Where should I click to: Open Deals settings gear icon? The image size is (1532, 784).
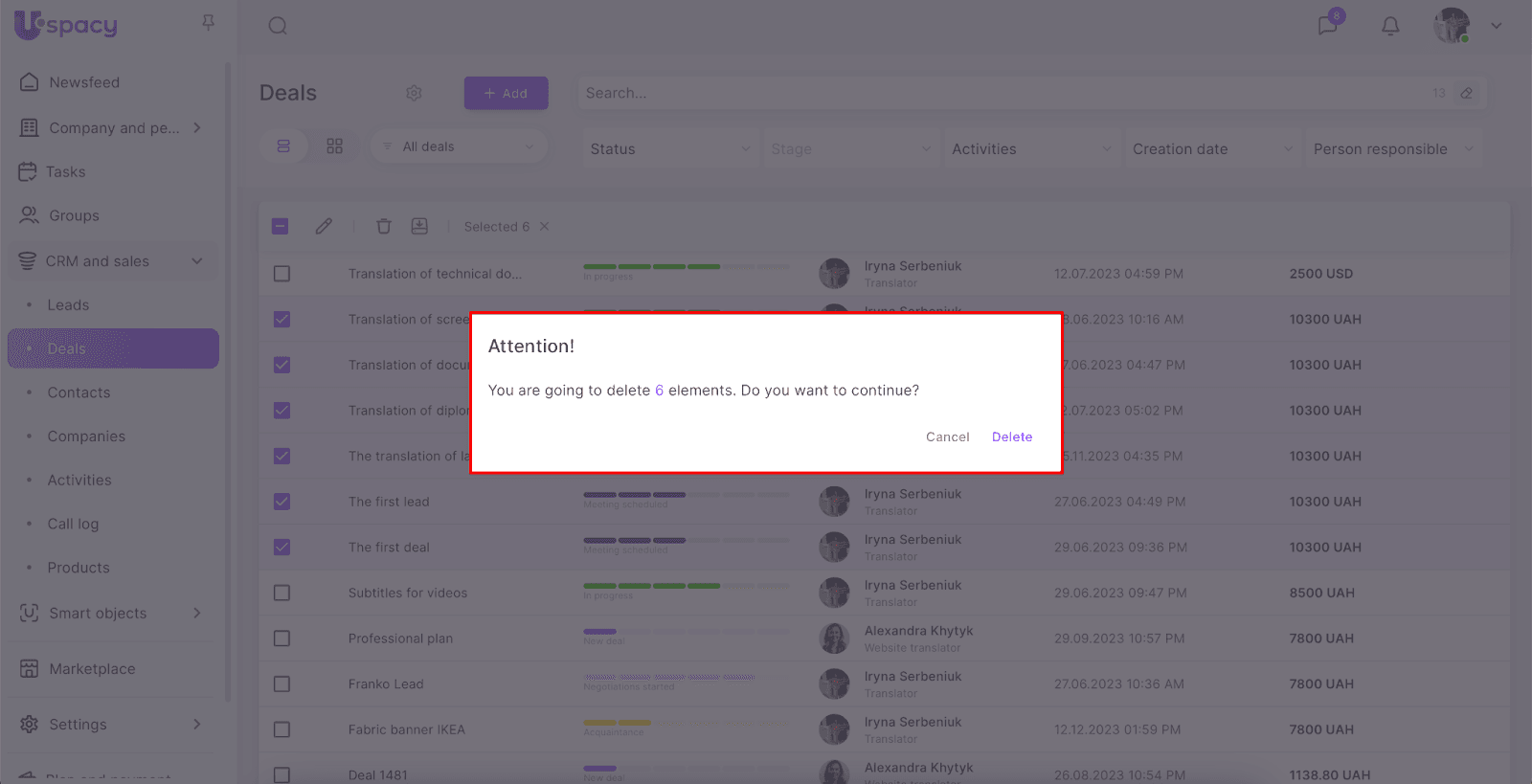(414, 93)
